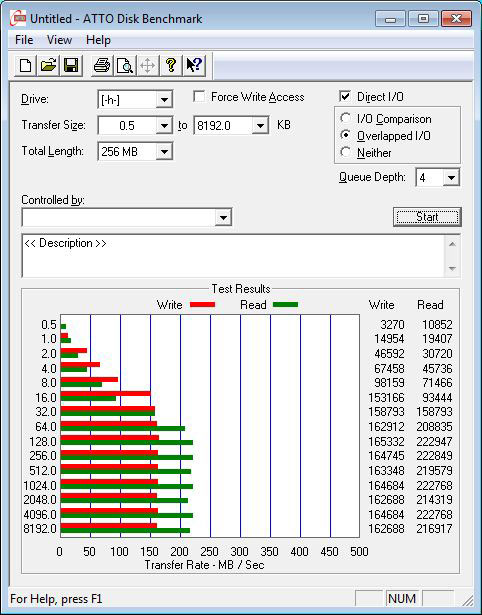Open the Controlled by combo box
The image size is (482, 615).
click(x=127, y=217)
